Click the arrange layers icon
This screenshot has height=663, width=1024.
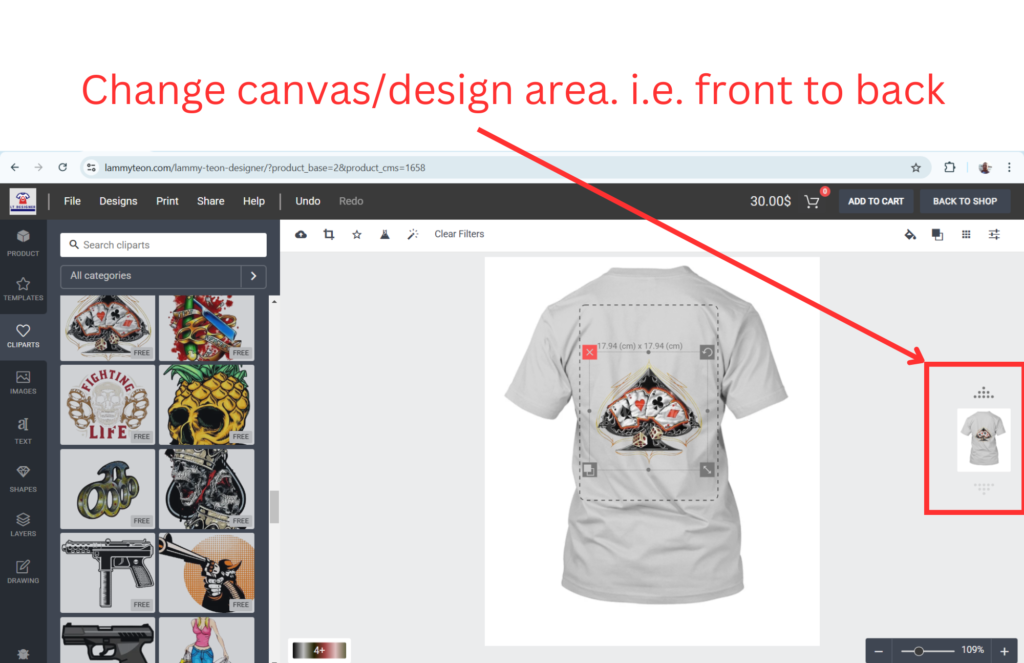click(x=937, y=234)
